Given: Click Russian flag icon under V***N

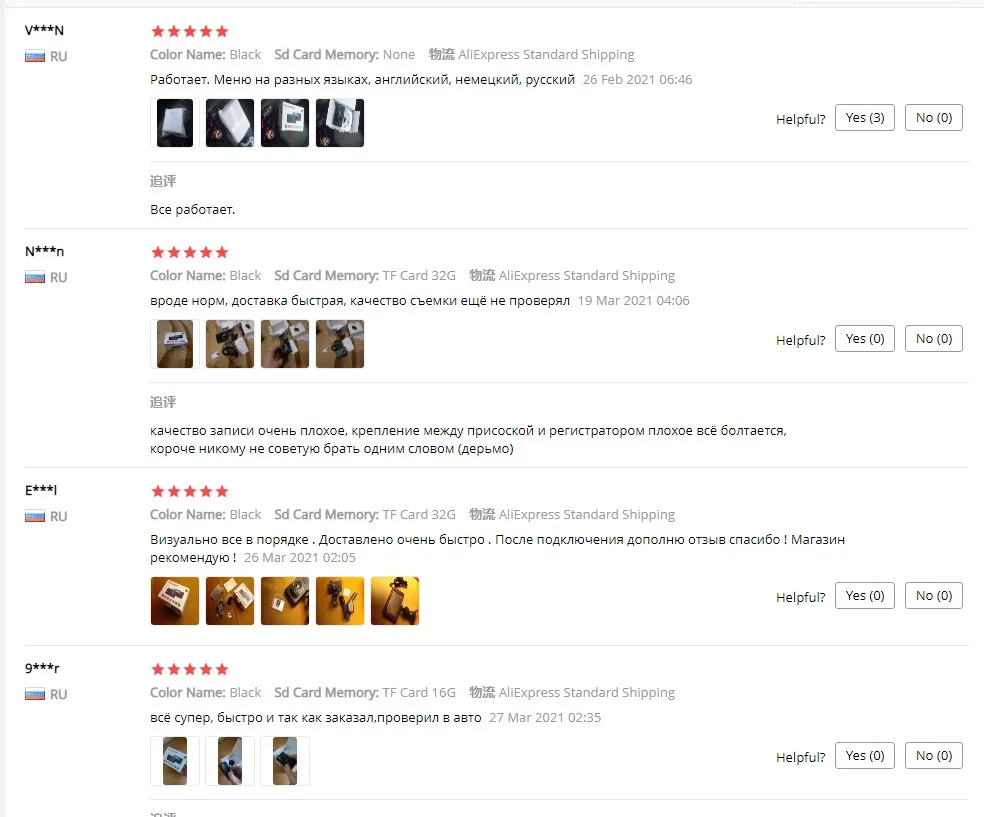Looking at the screenshot, I should (x=35, y=56).
